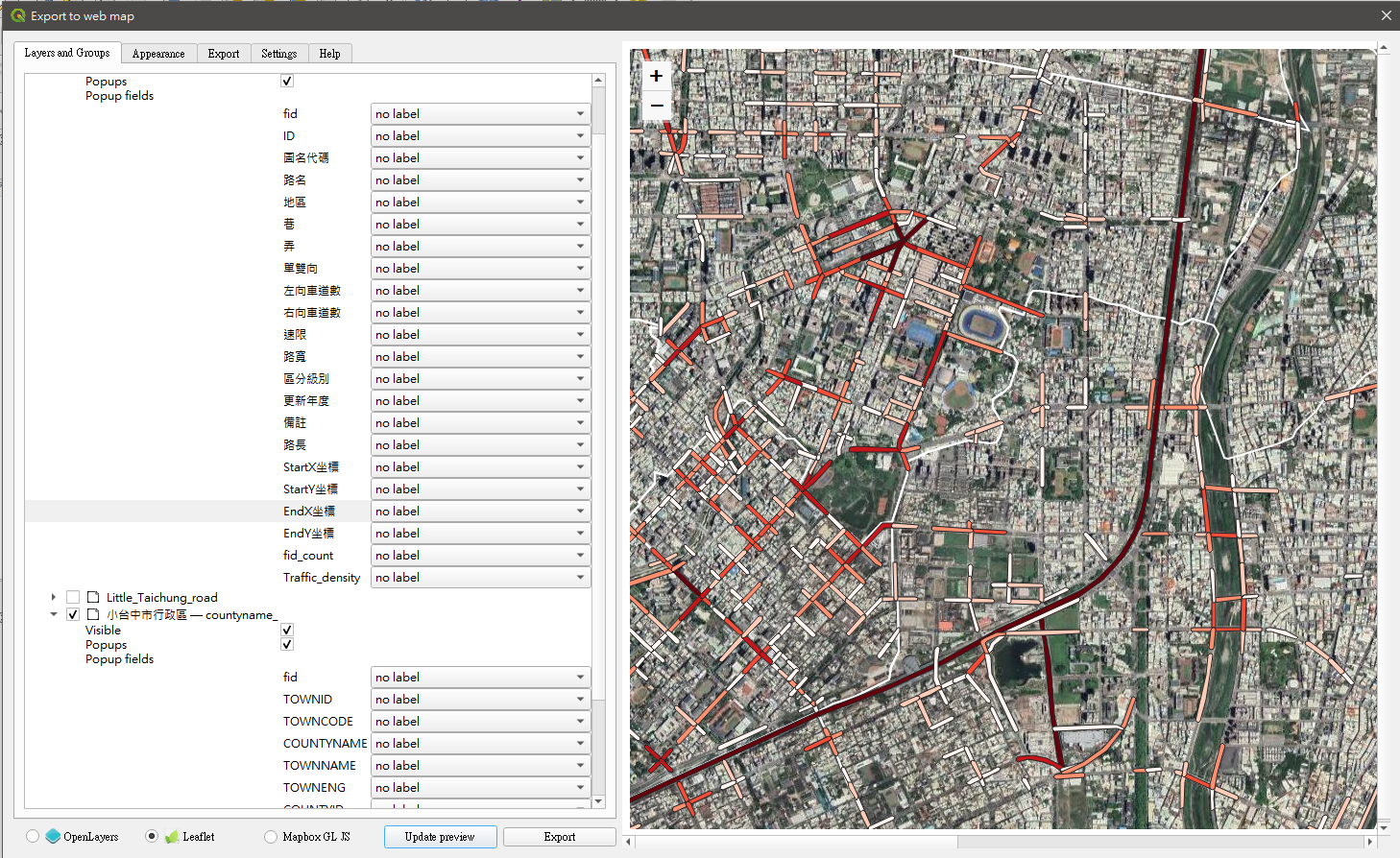The image size is (1400, 858).
Task: Open the Settings tab
Action: coord(278,53)
